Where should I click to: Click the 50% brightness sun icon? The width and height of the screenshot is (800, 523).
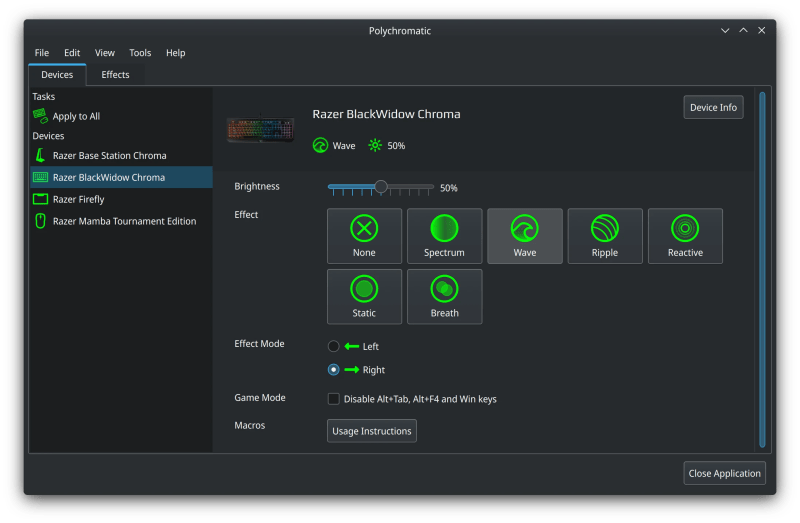pos(375,145)
